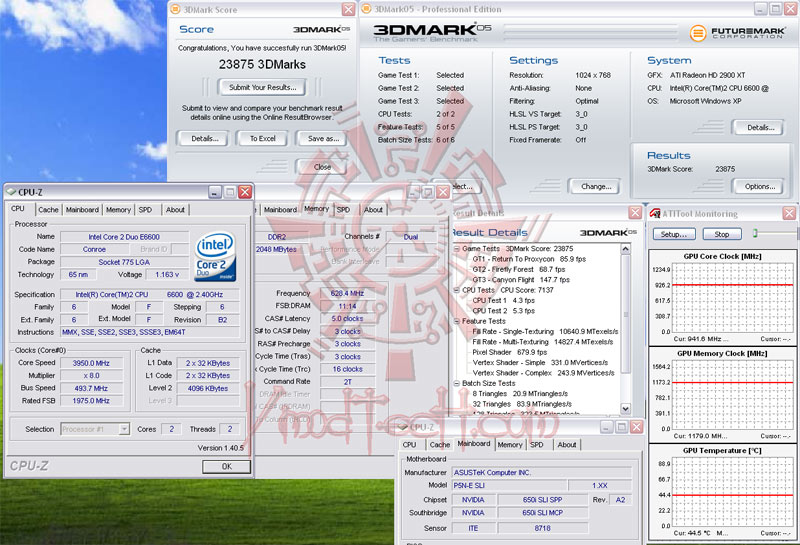This screenshot has height=545, width=800.
Task: Click Result Details scrollbar up arrow
Action: [626, 249]
